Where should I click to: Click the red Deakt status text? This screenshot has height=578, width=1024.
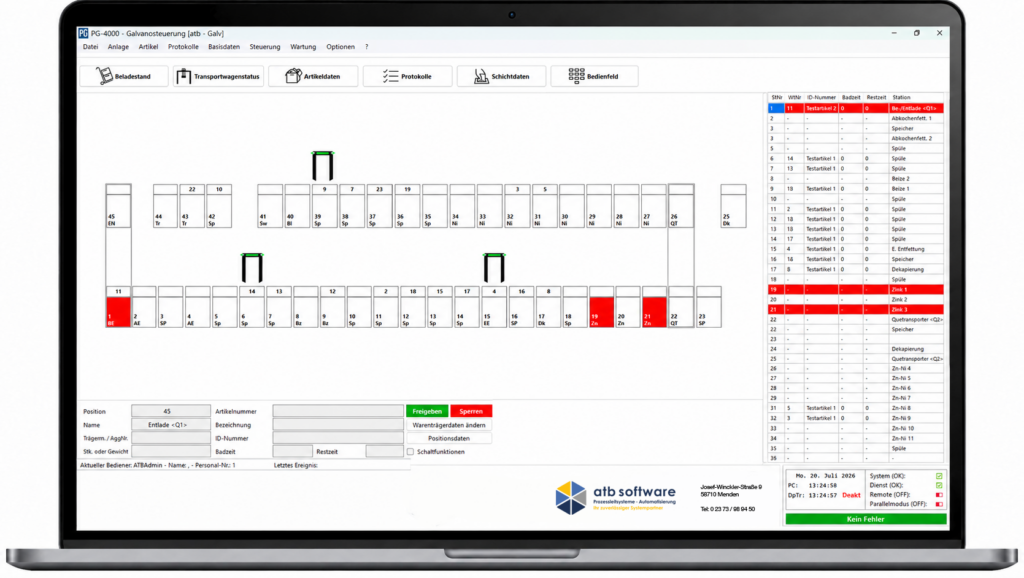851,495
